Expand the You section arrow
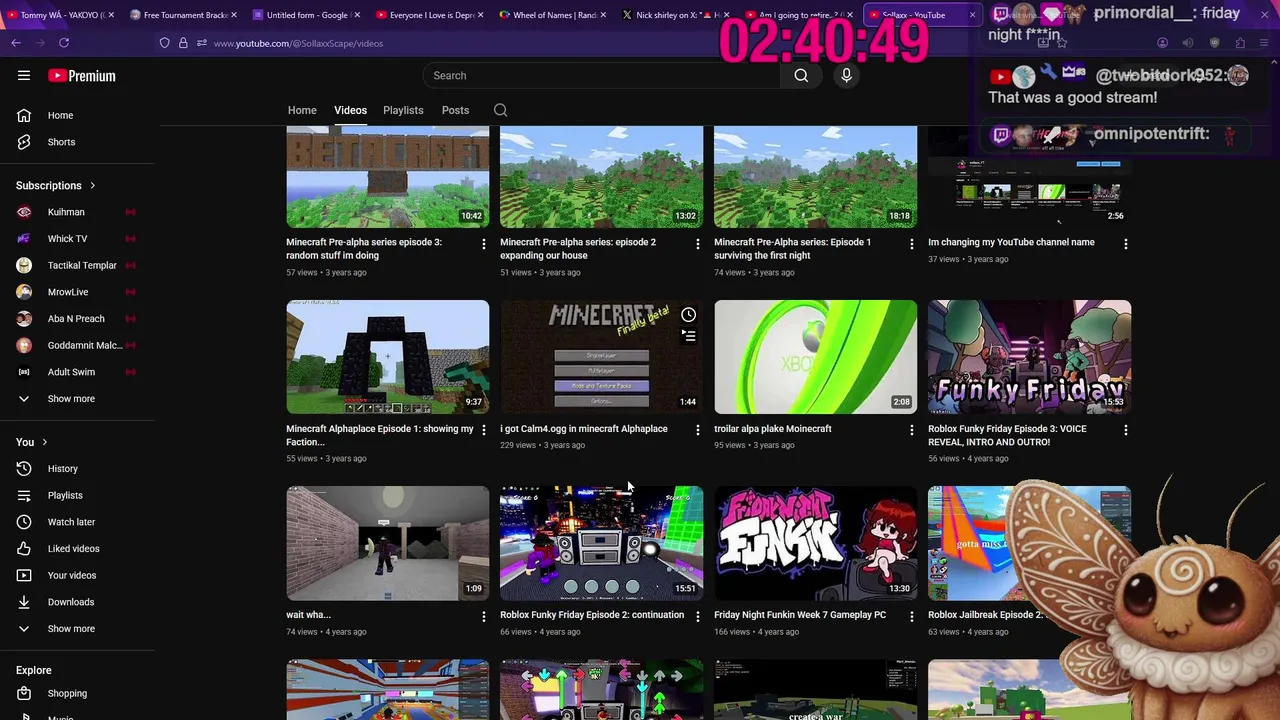Viewport: 1280px width, 720px height. tap(44, 442)
